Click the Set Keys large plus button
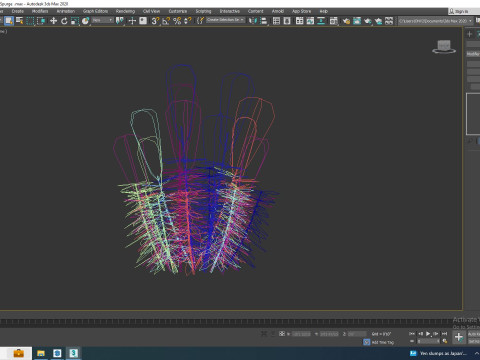 pyautogui.click(x=459, y=337)
